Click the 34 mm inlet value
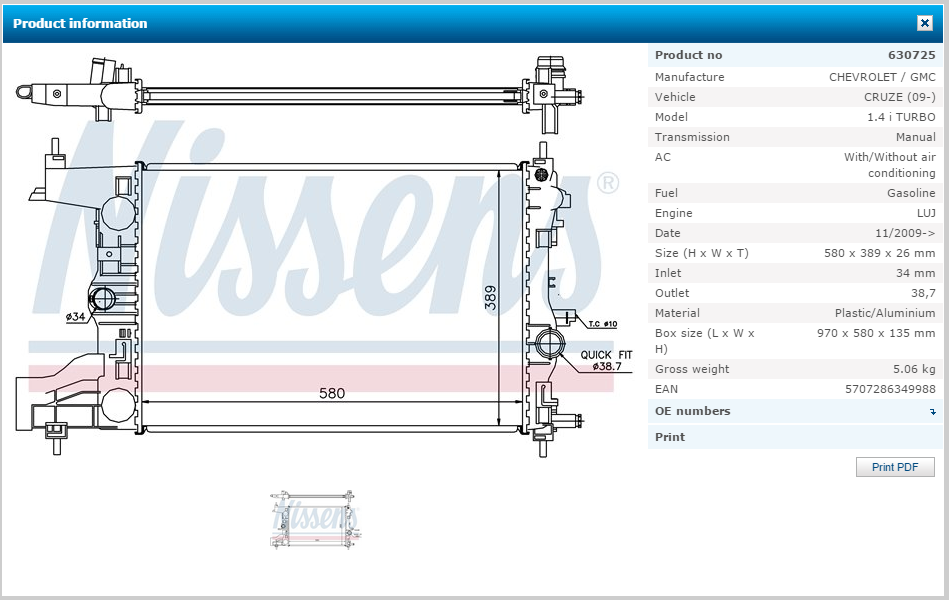This screenshot has width=949, height=600. (915, 273)
